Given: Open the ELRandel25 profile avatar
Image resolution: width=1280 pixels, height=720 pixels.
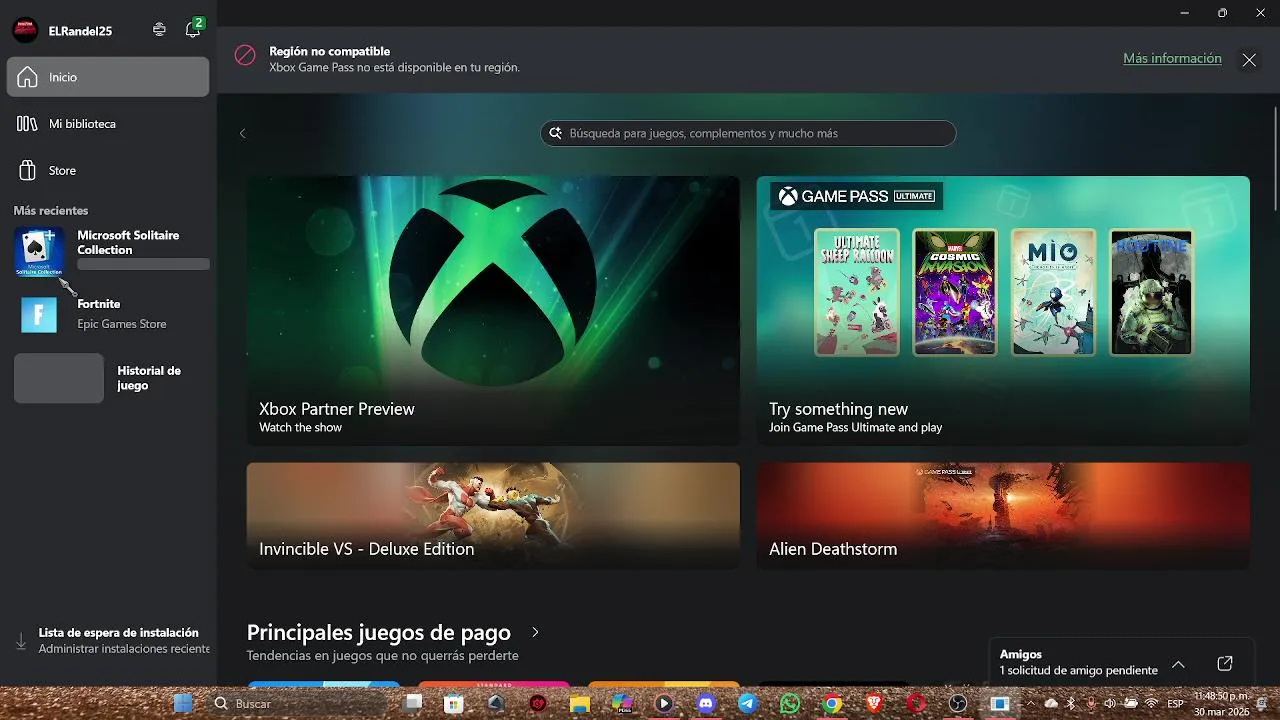Looking at the screenshot, I should pyautogui.click(x=25, y=30).
